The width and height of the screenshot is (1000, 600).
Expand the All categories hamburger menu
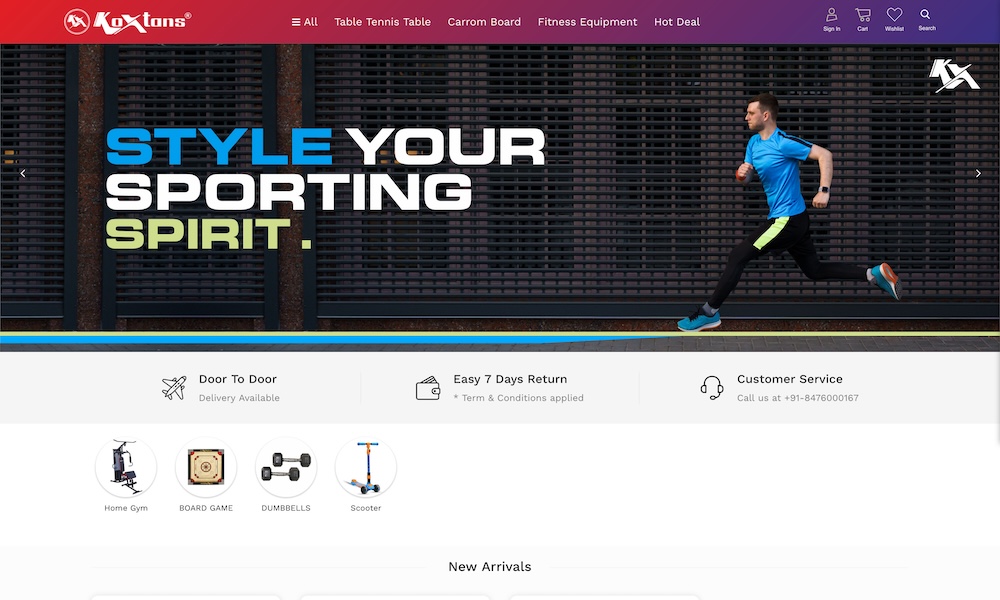click(304, 22)
